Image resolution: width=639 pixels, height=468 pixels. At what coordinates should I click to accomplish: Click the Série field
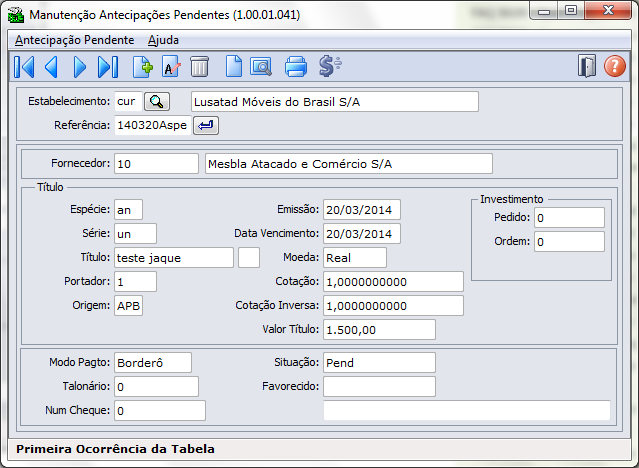click(135, 234)
